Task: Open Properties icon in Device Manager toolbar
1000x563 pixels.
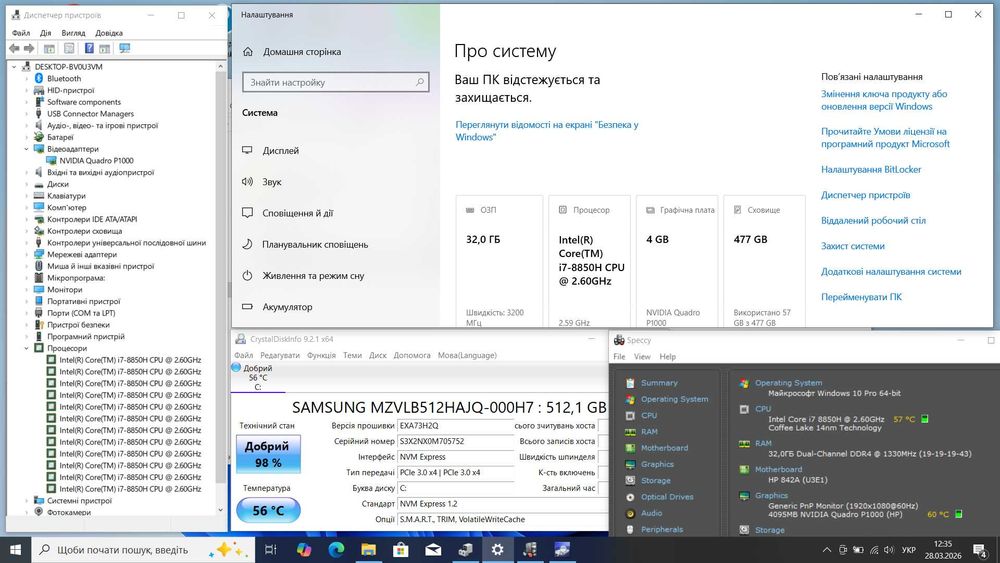Action: [x=69, y=48]
